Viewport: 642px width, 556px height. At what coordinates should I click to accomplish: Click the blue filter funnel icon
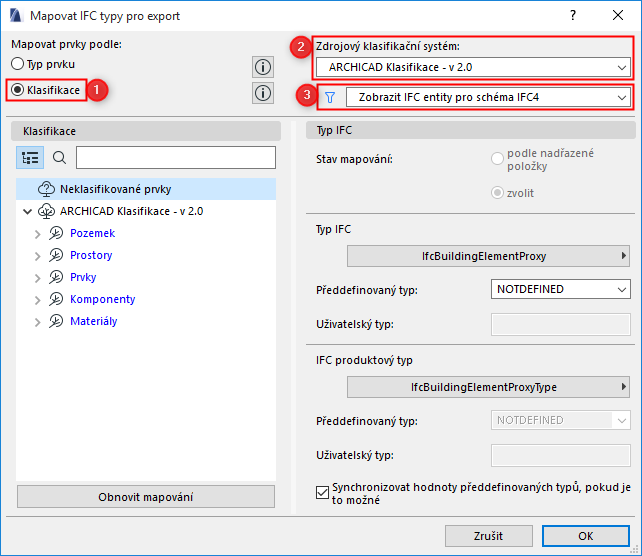pos(330,97)
